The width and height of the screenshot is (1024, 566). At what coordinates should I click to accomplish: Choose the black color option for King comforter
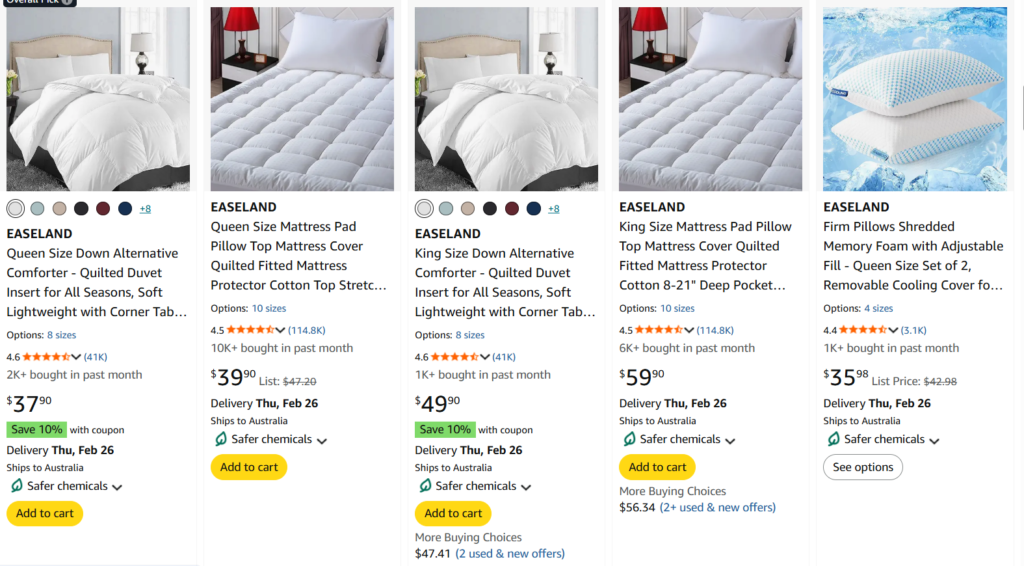click(490, 208)
